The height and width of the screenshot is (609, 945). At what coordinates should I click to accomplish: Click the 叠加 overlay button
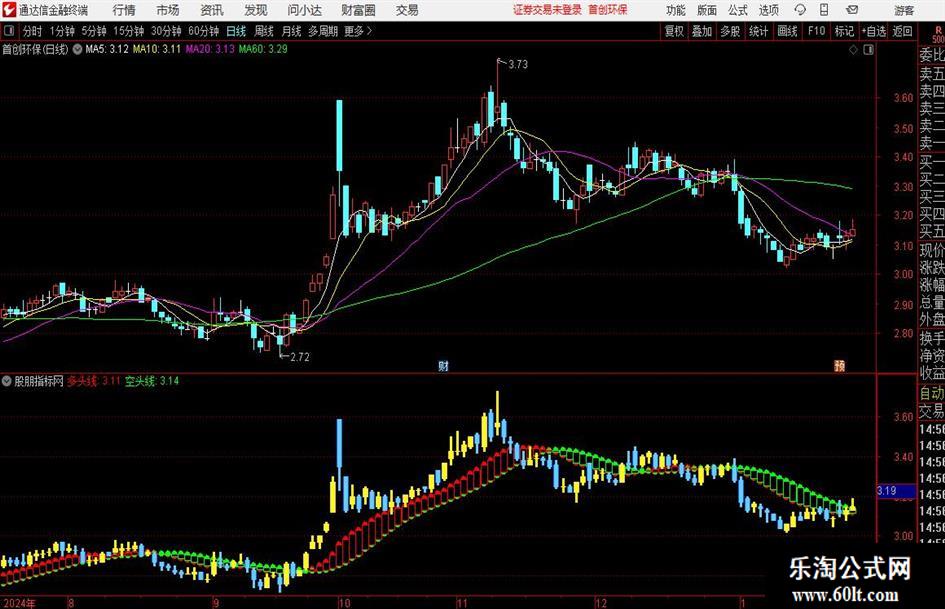702,31
